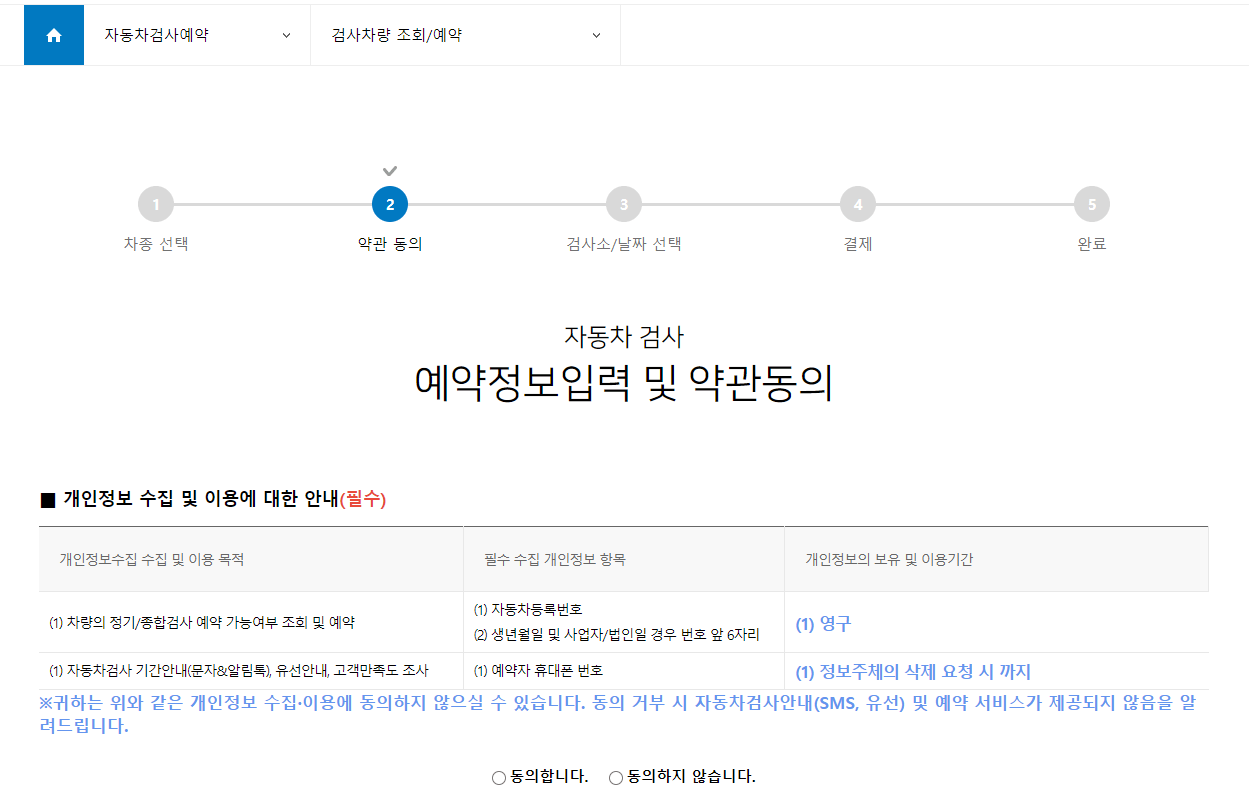
Task: Click the progress line between steps 2 and 3
Action: 506,203
